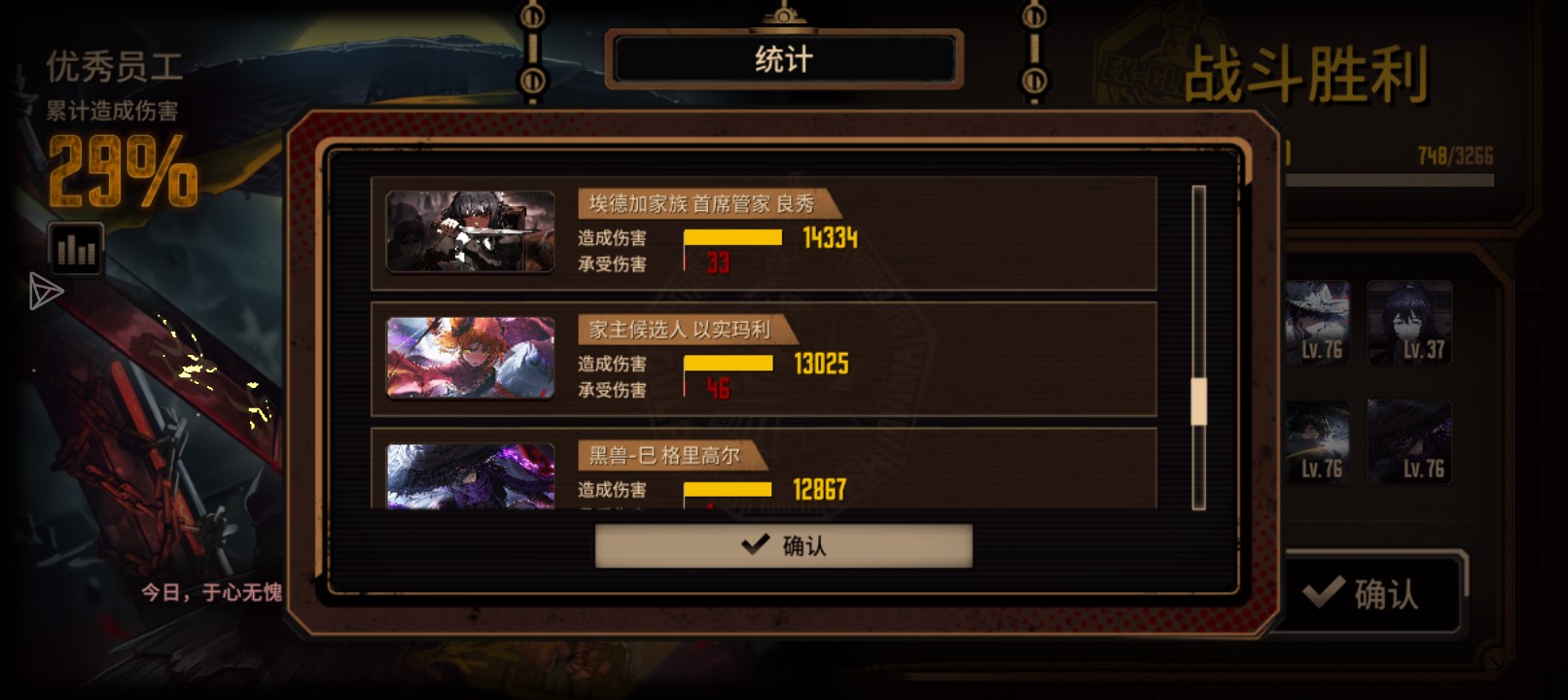The width and height of the screenshot is (1568, 700).
Task: Click the 14334 damage bar
Action: tap(733, 237)
